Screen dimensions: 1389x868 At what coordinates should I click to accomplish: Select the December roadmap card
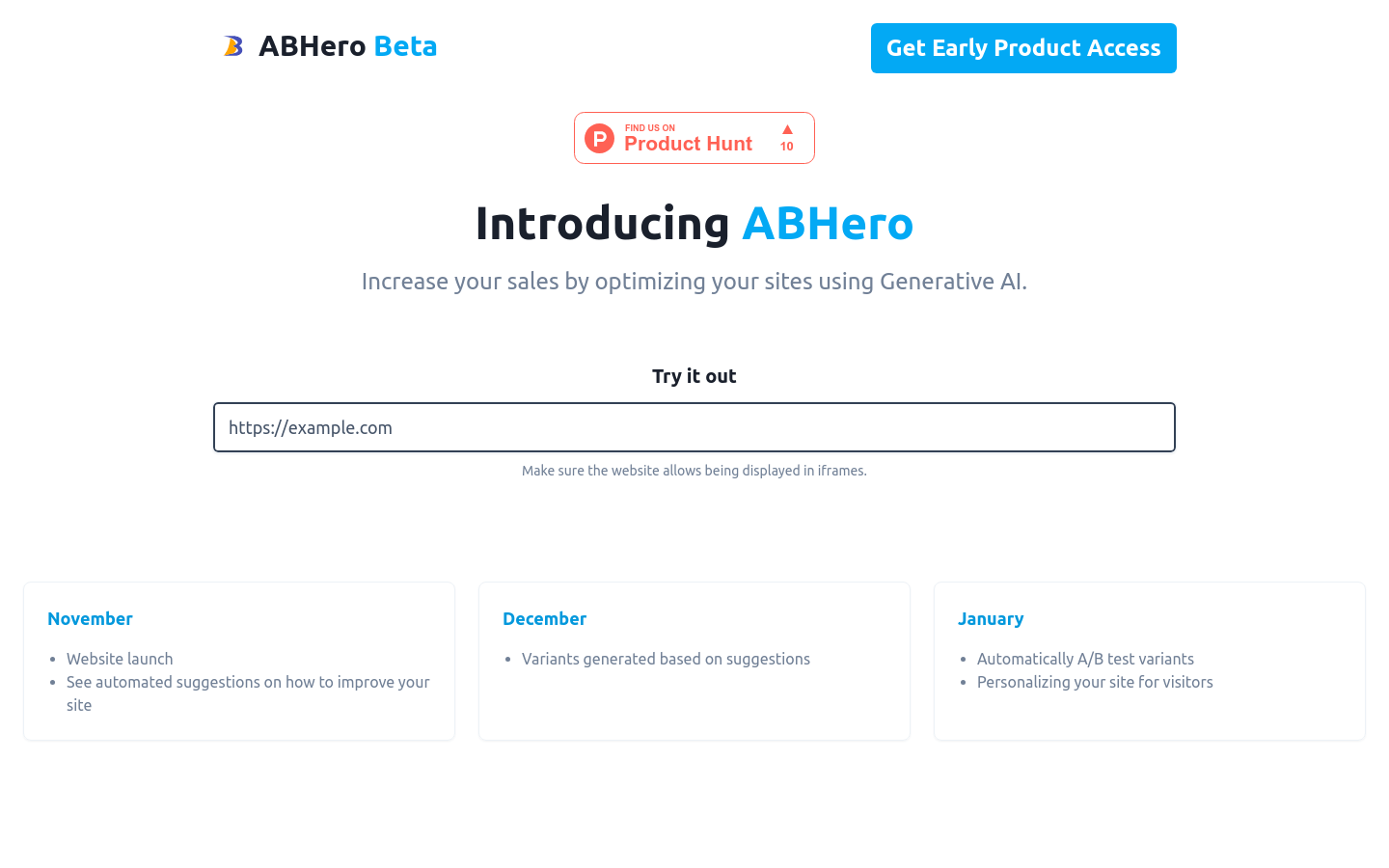(x=694, y=661)
